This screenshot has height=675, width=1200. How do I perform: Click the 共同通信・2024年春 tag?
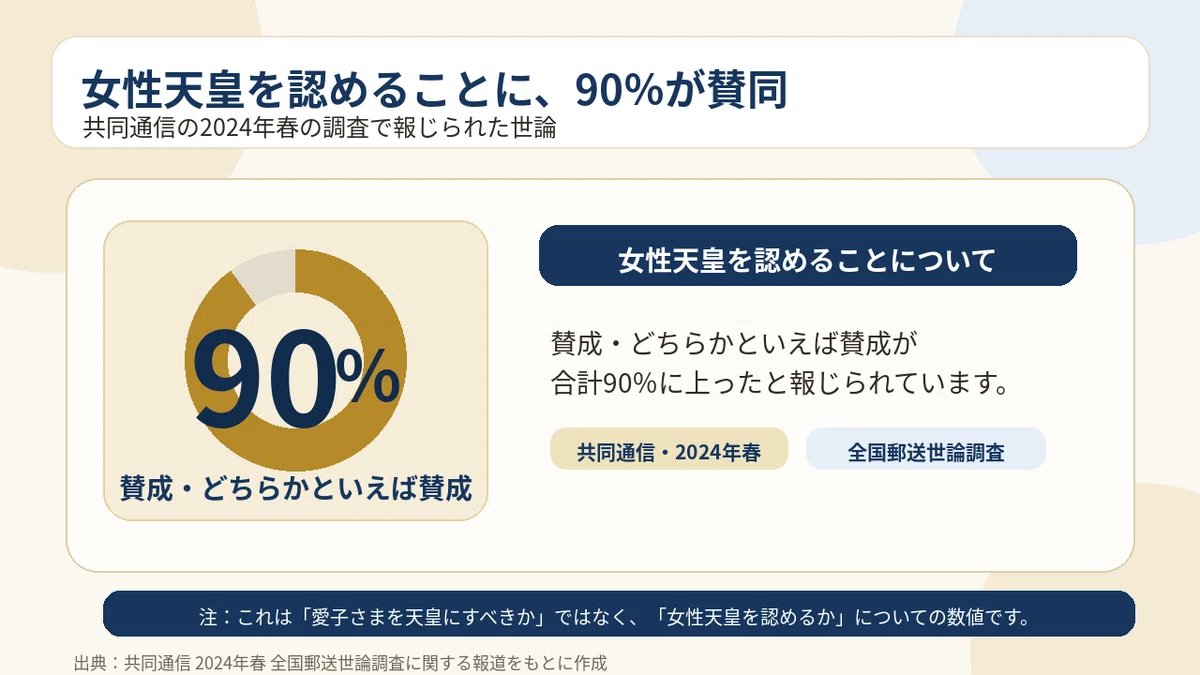click(x=669, y=449)
